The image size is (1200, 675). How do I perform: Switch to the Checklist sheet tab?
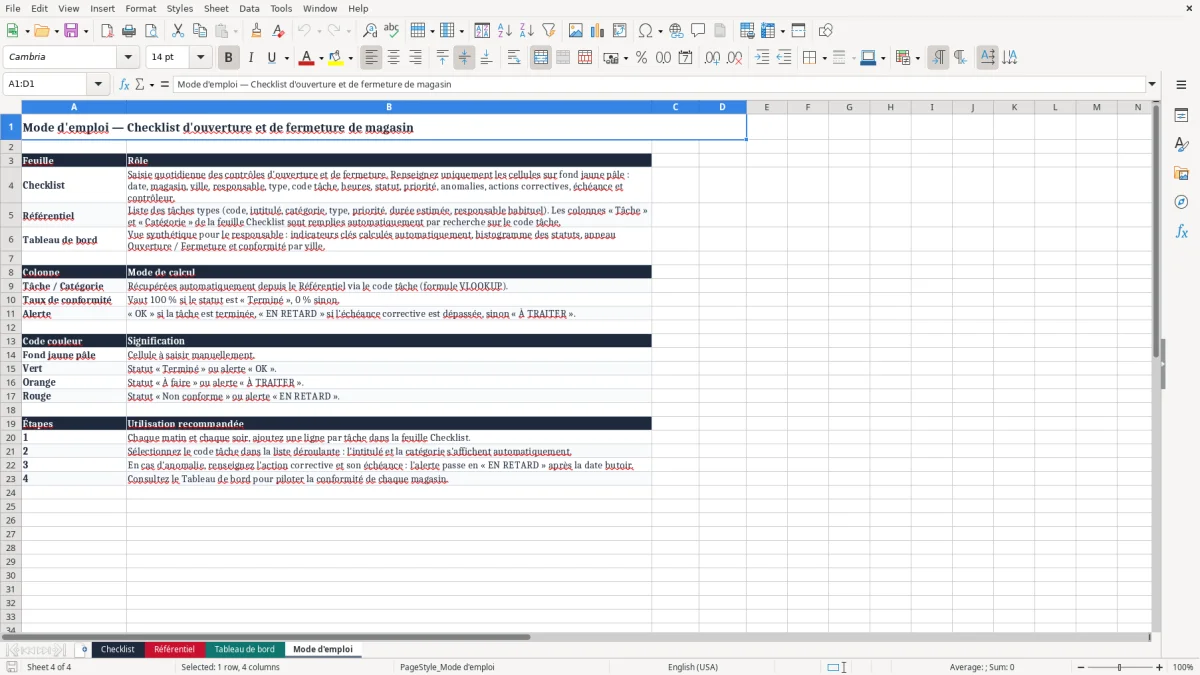coord(118,649)
